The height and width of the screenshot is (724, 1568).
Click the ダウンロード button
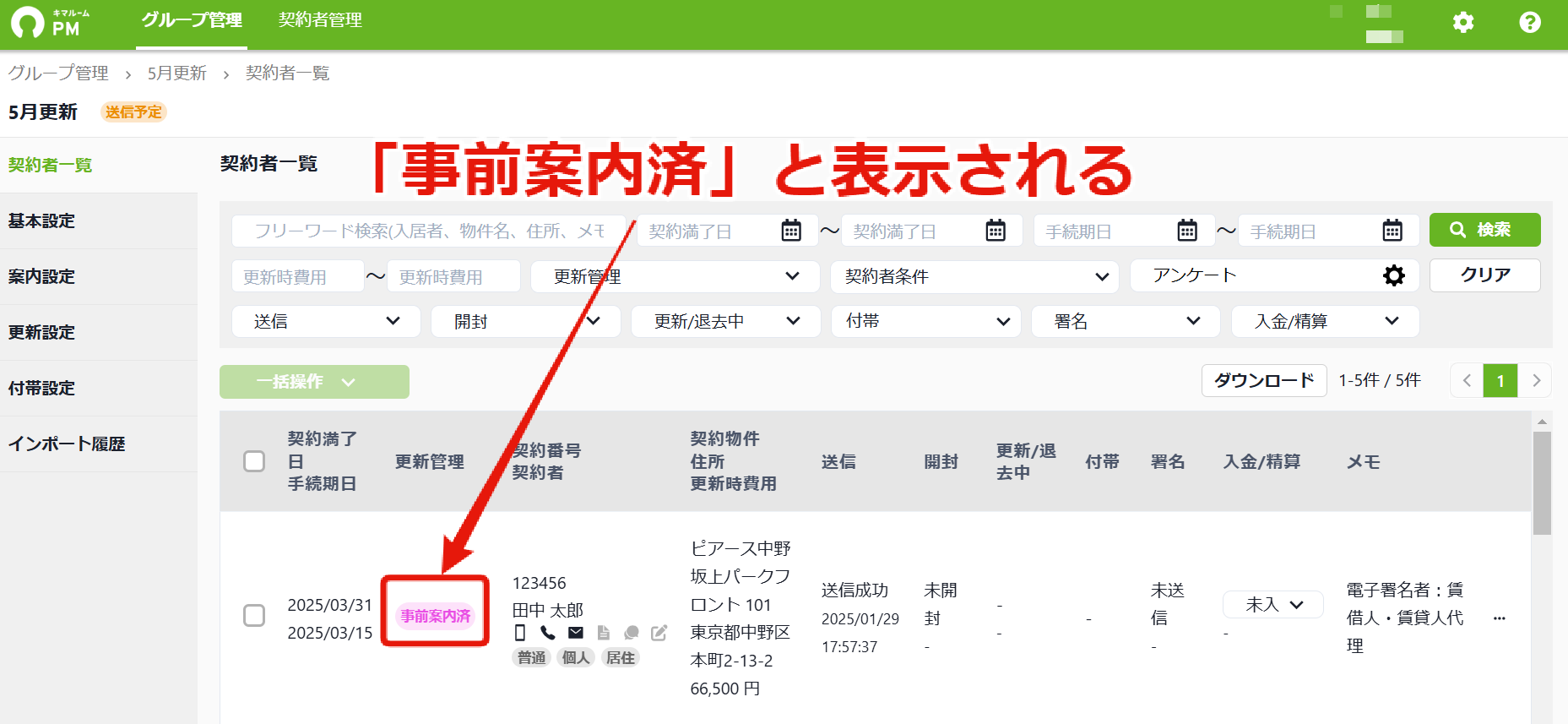point(1264,381)
